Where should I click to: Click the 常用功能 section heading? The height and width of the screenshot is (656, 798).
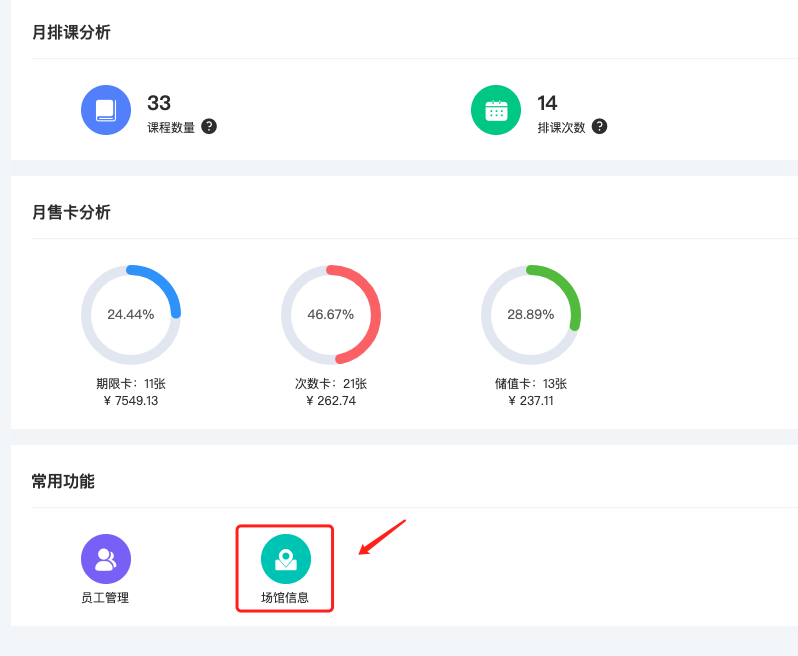[63, 481]
